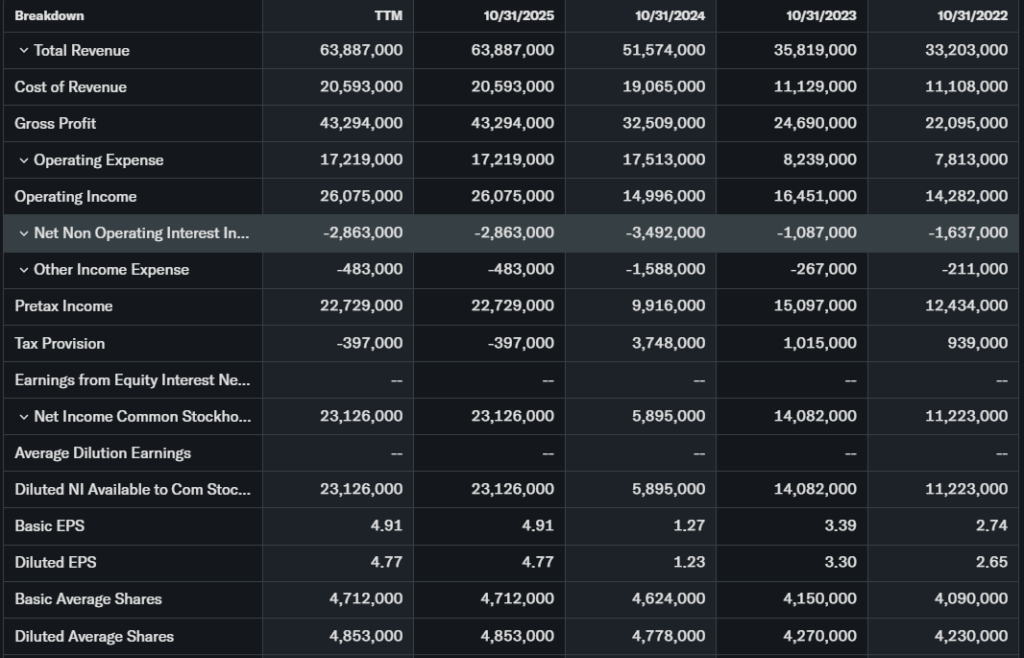Click the Breakdown column header
The width and height of the screenshot is (1024, 658).
pos(49,16)
